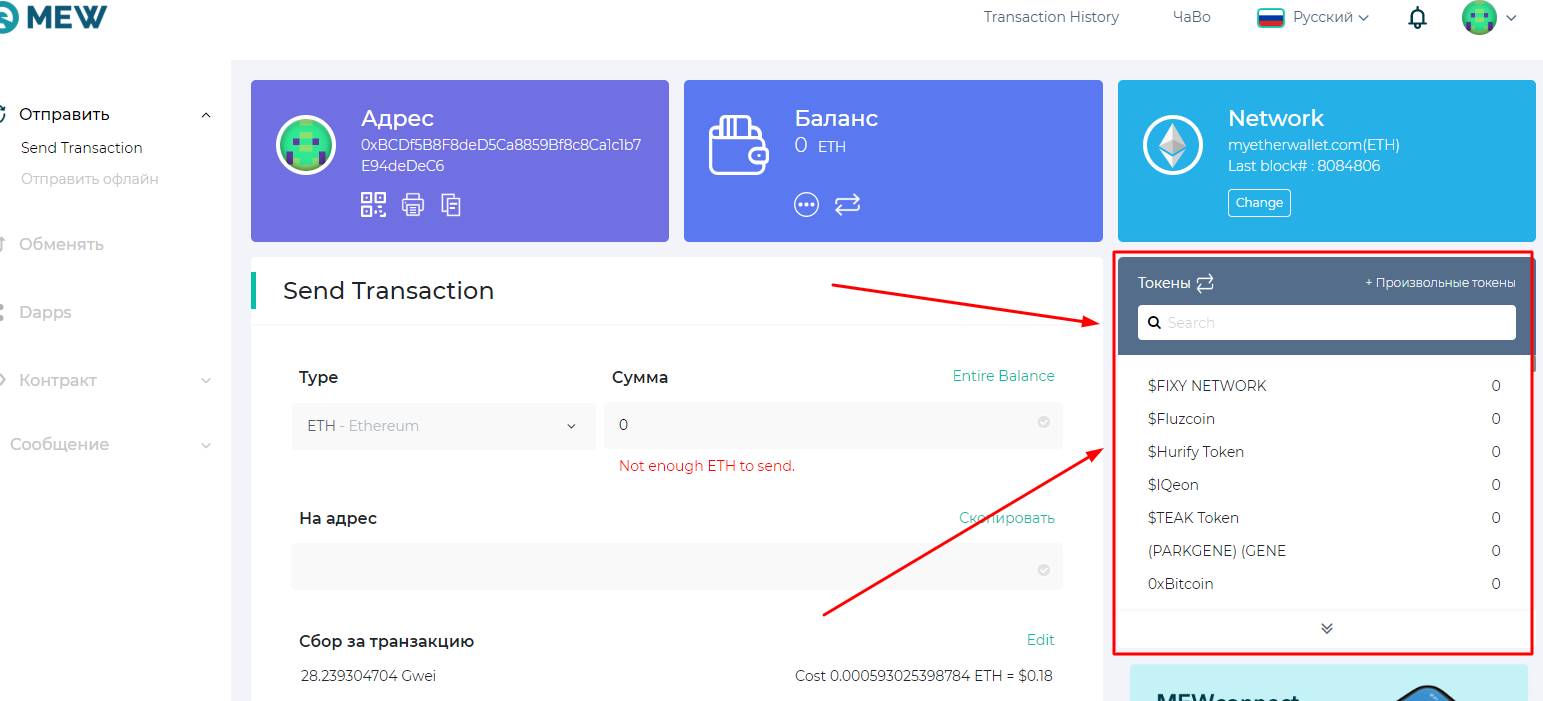Open the notifications bell
1543x701 pixels.
1417,18
